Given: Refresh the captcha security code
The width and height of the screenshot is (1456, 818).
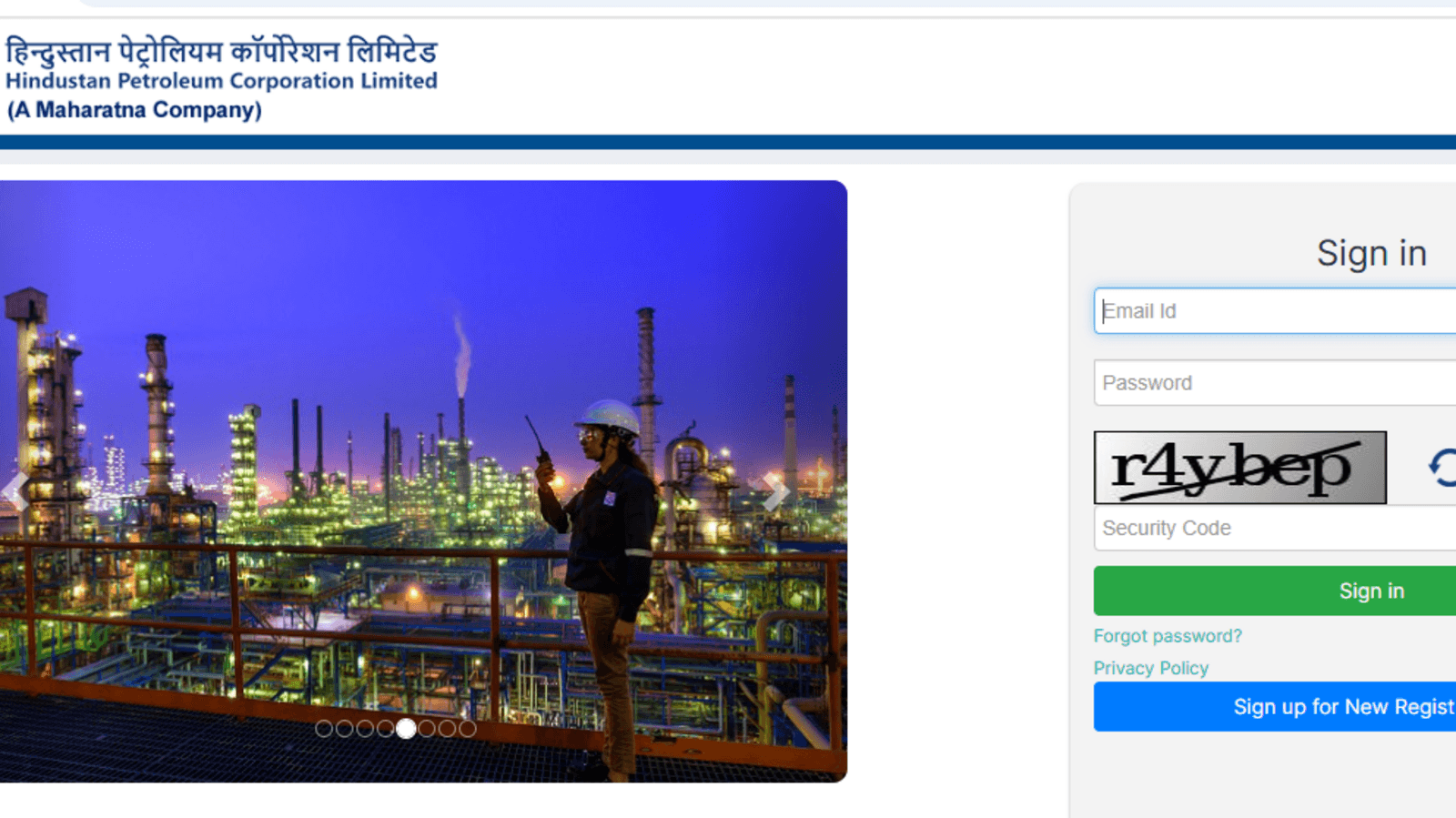Looking at the screenshot, I should tap(1441, 468).
